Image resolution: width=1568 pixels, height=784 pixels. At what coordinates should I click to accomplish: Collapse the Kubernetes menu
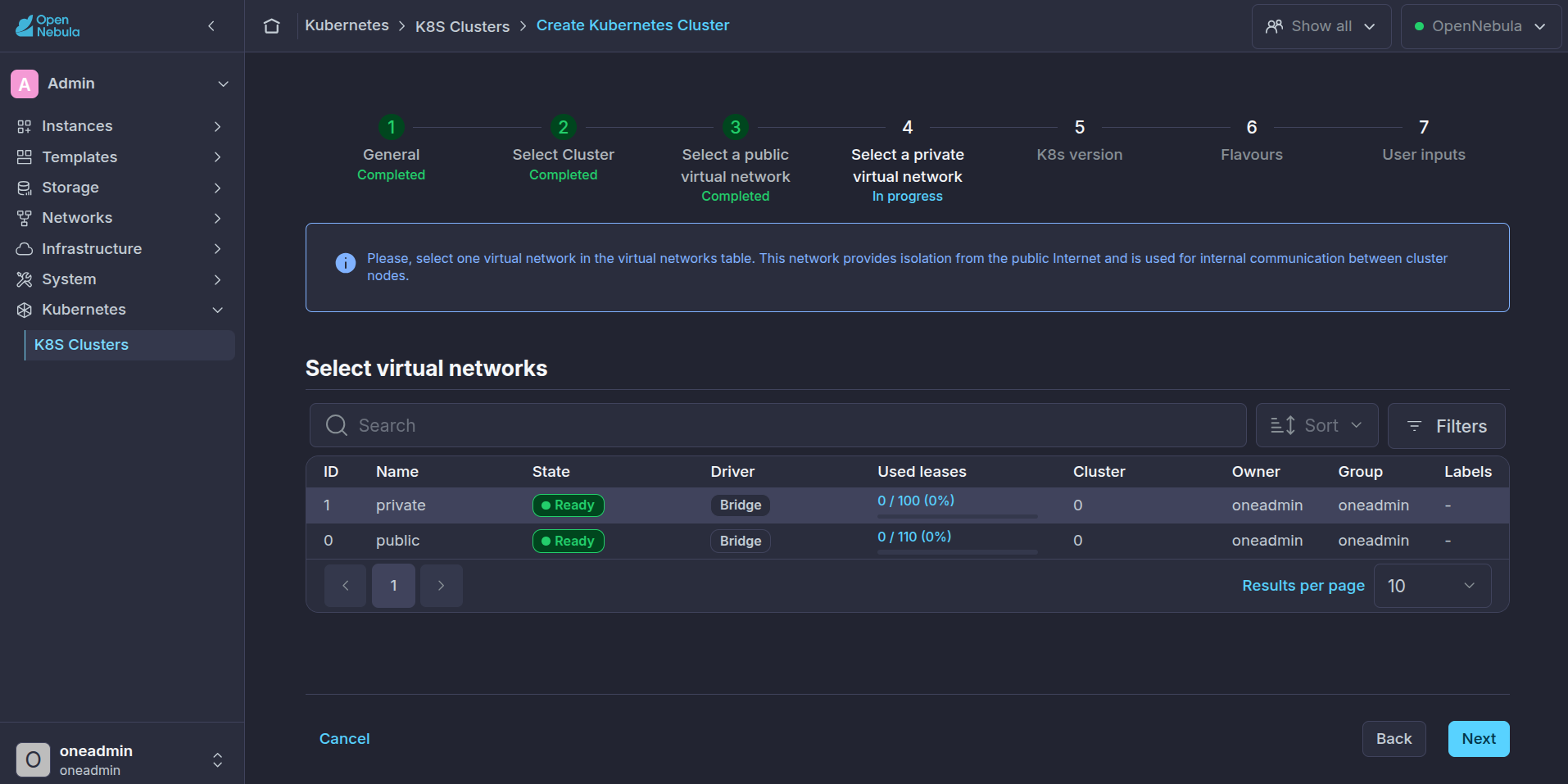[x=217, y=310]
